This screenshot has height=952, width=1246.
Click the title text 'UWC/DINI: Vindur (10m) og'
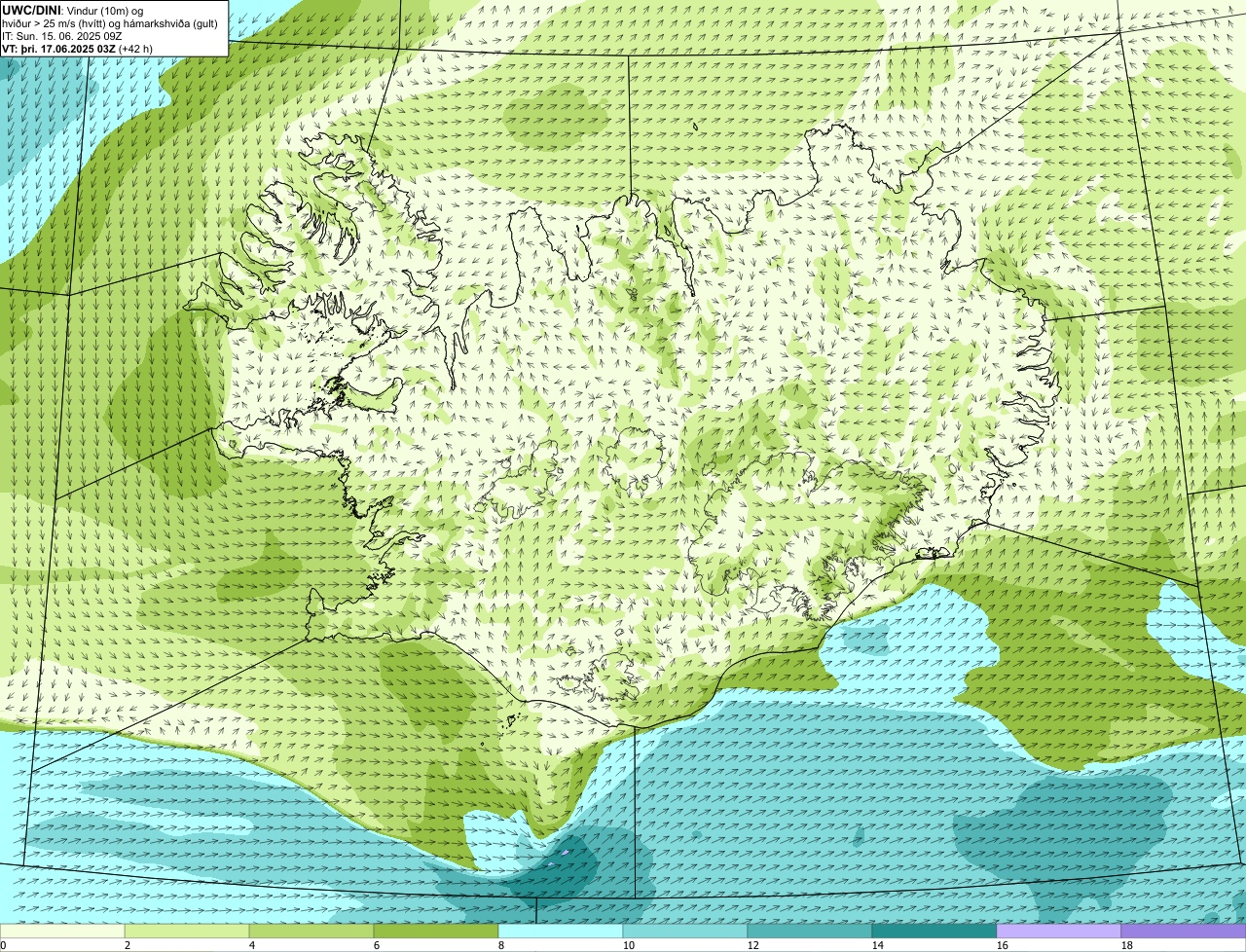tap(73, 10)
